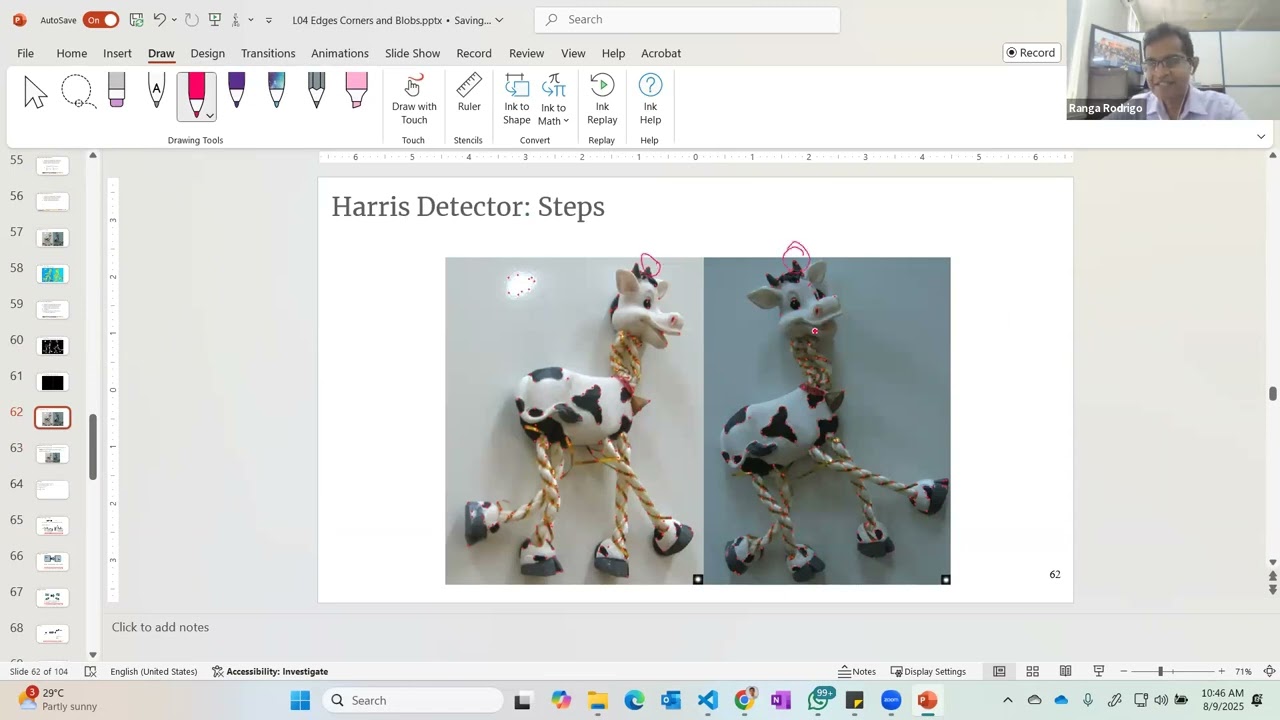Toggle the Notes pane

click(857, 671)
